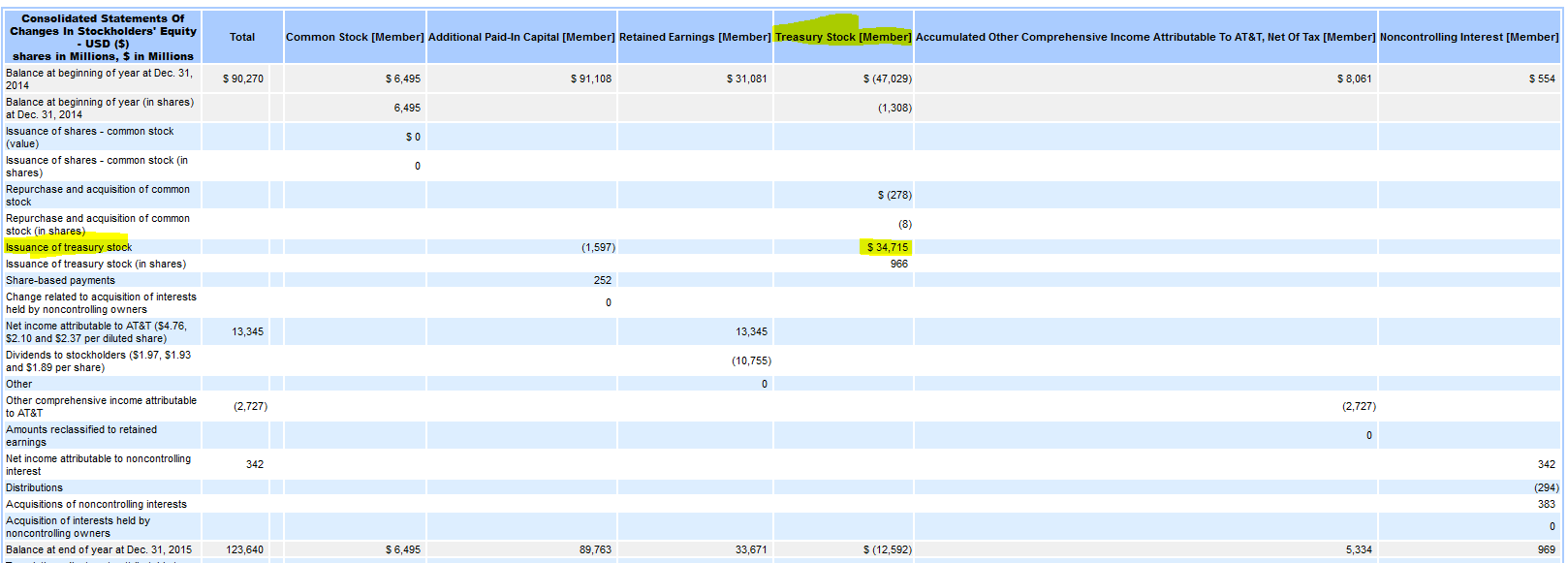Click the Treasury Stock [Member] column header
1568x563 pixels.
[842, 37]
